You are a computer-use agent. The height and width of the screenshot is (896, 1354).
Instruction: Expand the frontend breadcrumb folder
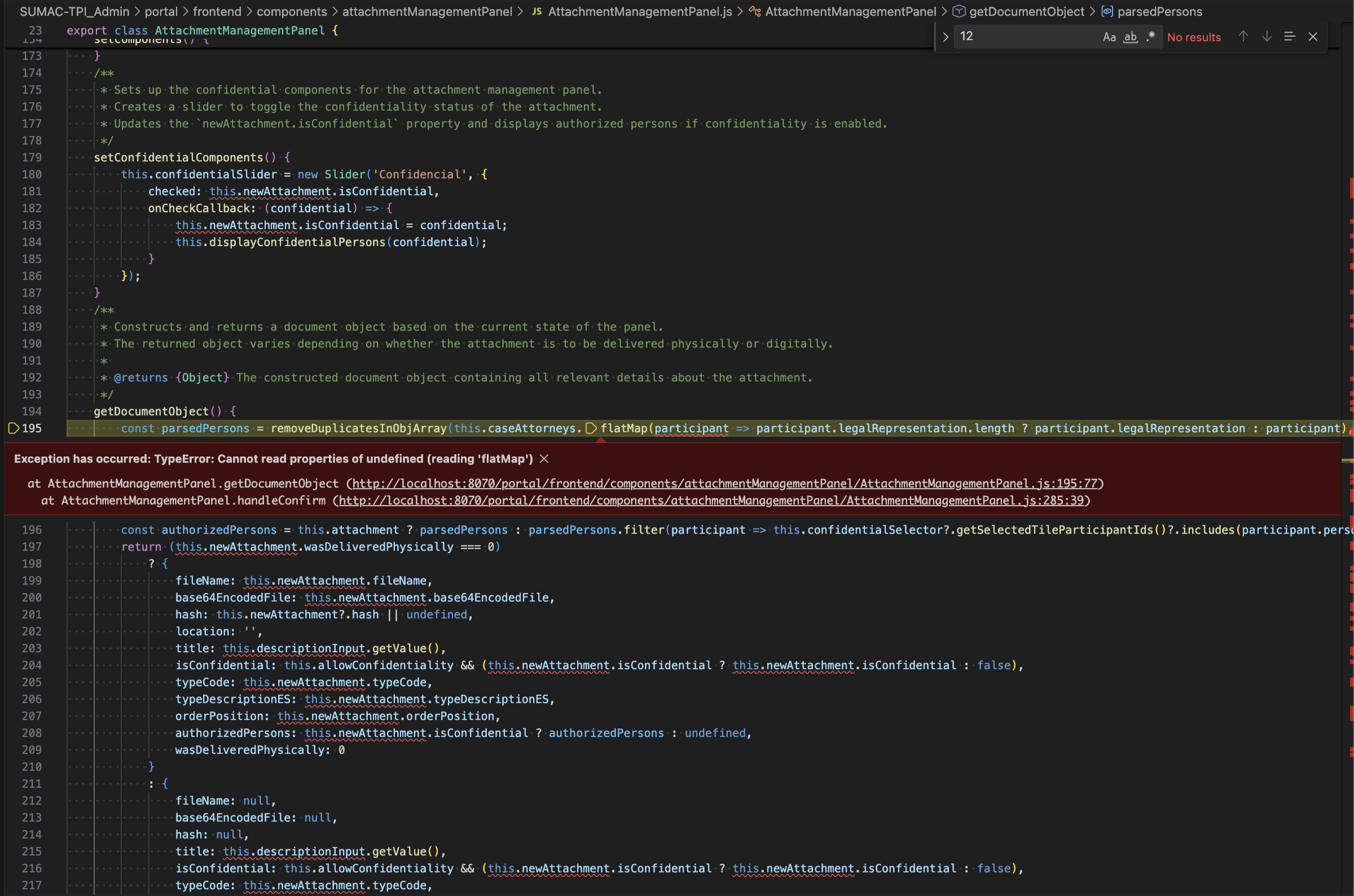coord(217,11)
